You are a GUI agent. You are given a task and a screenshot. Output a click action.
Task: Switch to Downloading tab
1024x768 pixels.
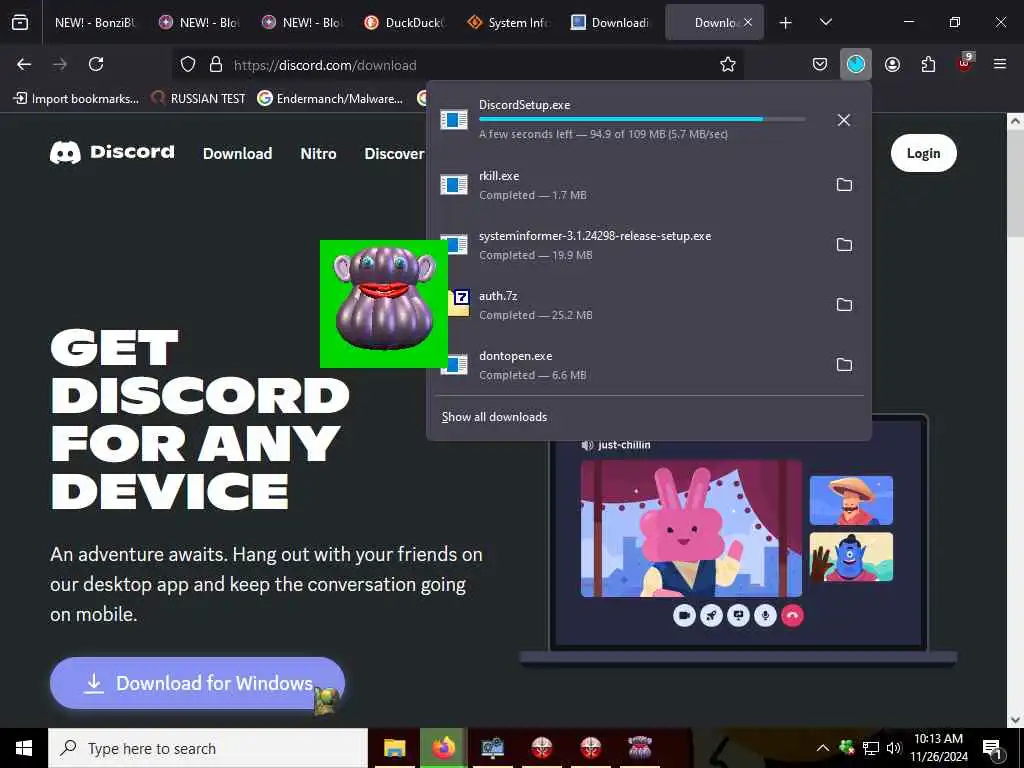point(611,22)
